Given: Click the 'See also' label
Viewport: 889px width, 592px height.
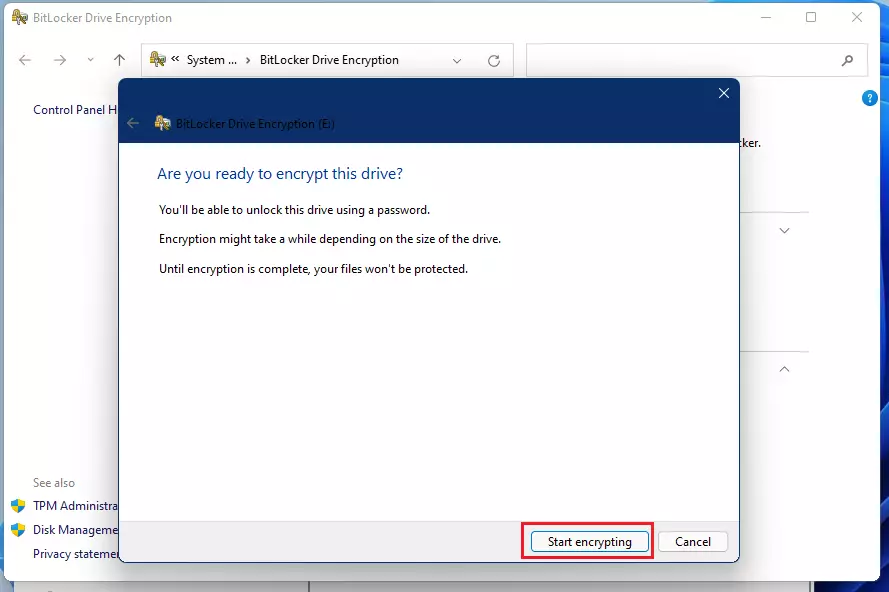Looking at the screenshot, I should tap(54, 483).
